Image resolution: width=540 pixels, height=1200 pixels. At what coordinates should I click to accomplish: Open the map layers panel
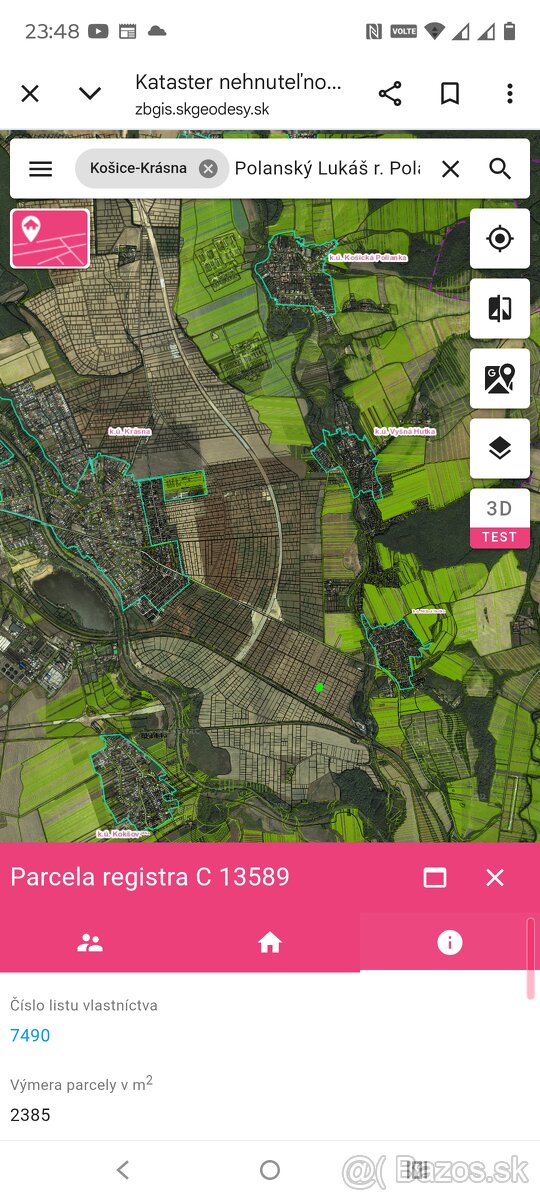point(500,449)
